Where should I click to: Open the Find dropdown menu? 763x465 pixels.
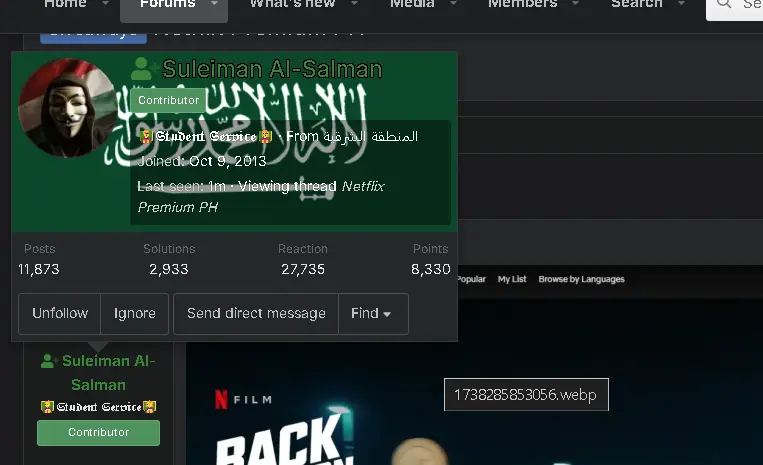(373, 314)
